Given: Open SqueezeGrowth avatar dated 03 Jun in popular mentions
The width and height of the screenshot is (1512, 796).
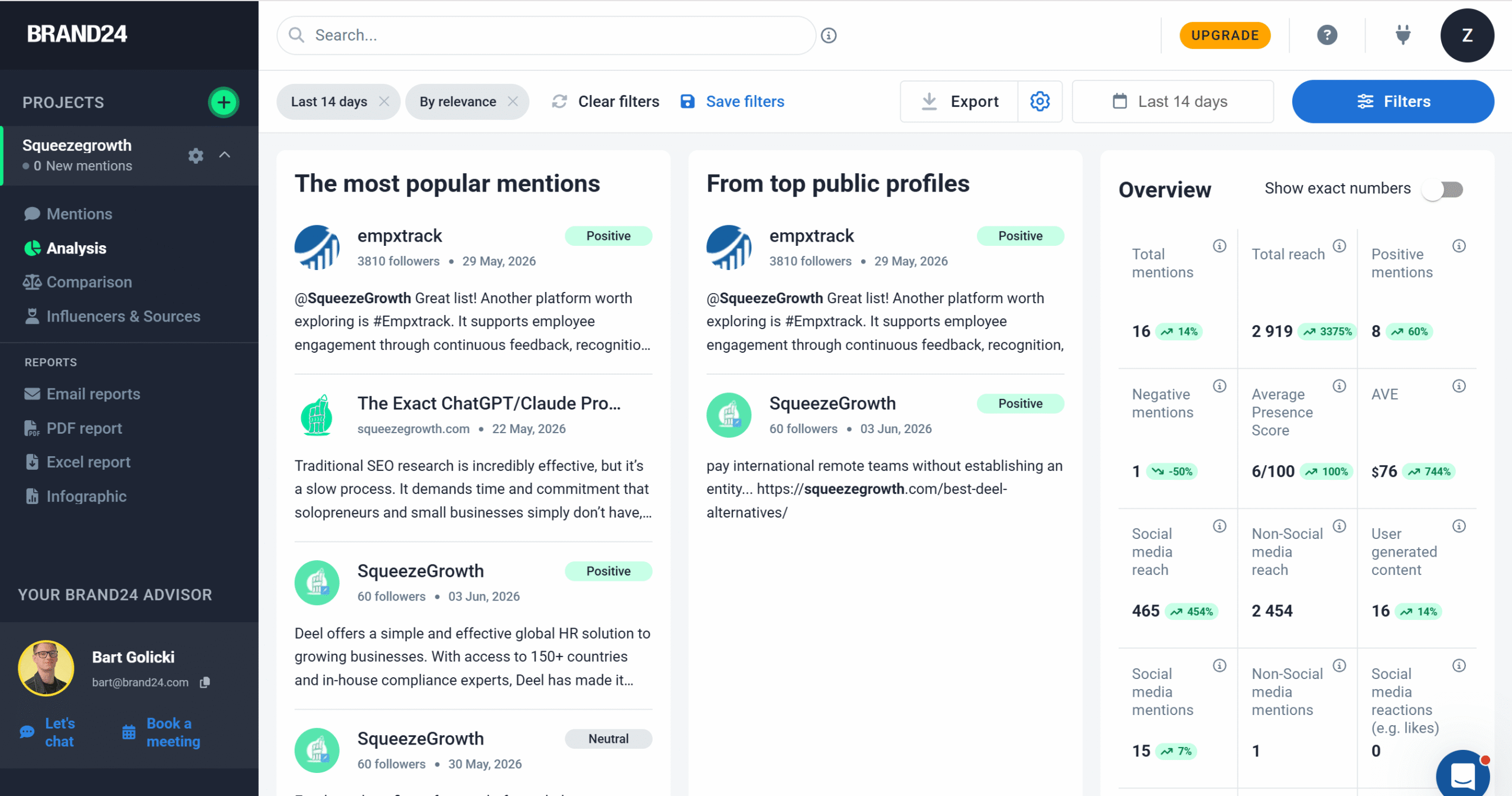Looking at the screenshot, I should (x=317, y=583).
